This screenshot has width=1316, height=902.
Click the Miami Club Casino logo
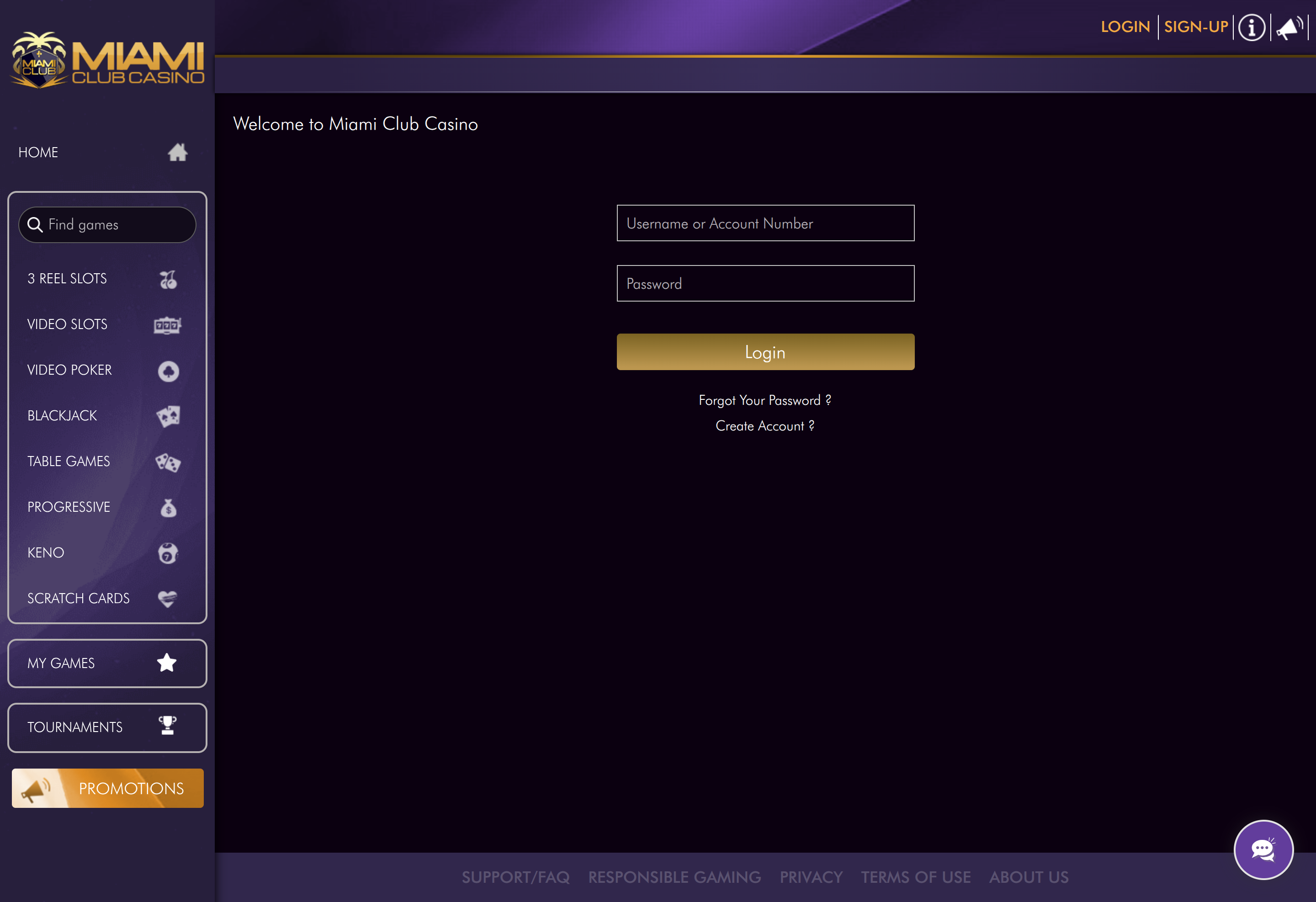point(107,60)
